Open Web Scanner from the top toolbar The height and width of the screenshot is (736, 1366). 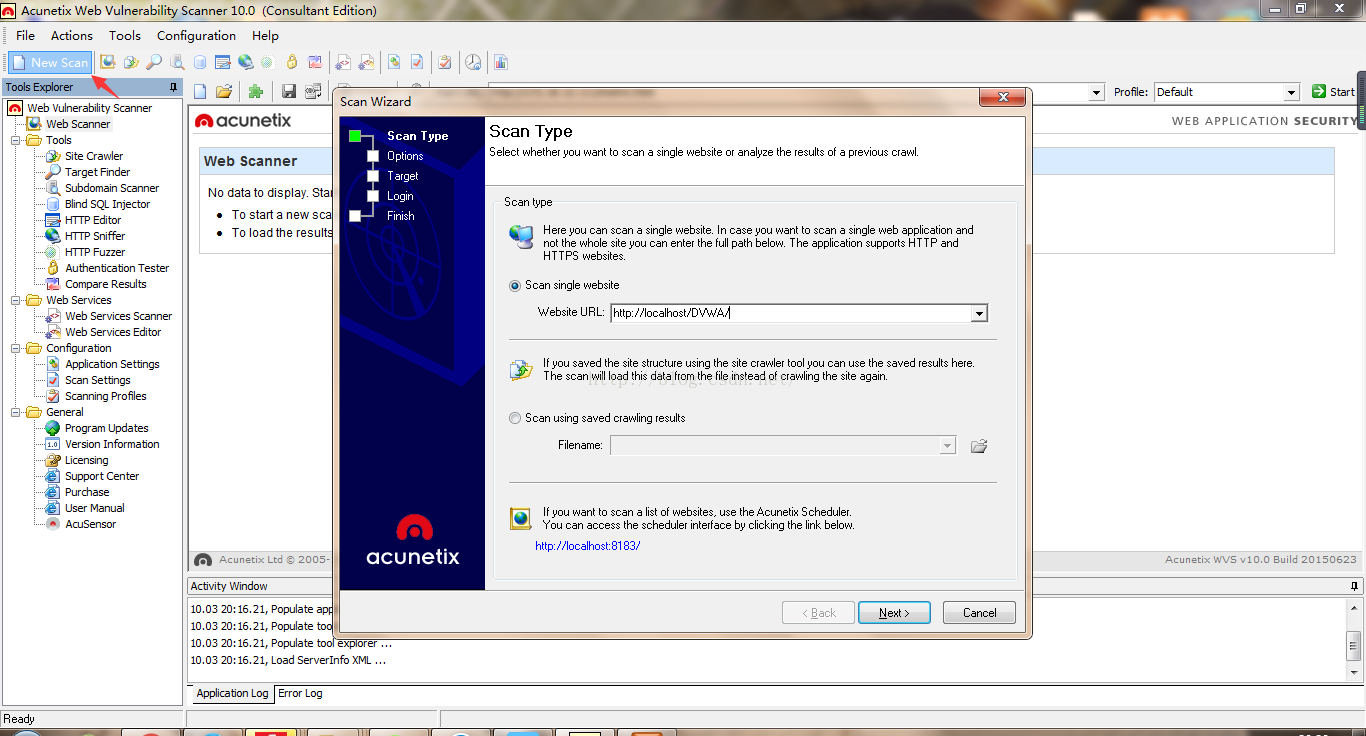point(108,63)
